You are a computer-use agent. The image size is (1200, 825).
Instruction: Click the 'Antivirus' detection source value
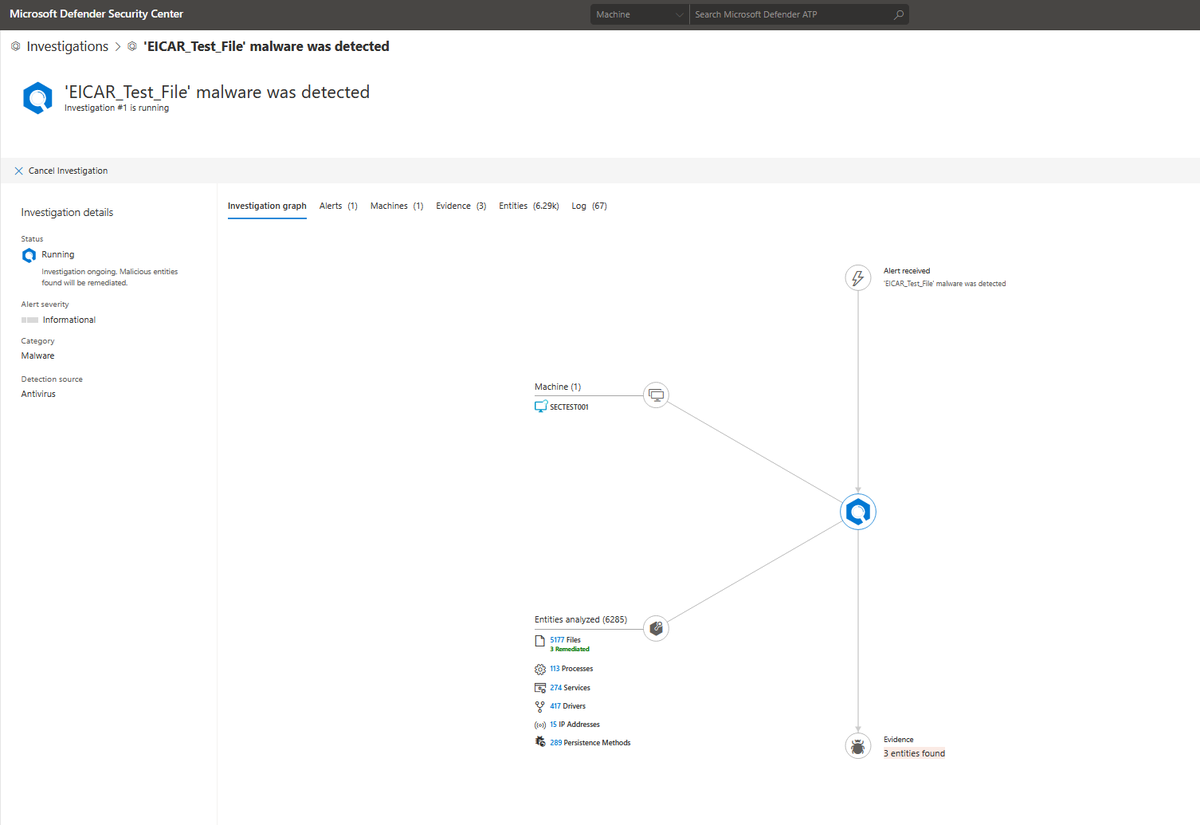(x=38, y=394)
